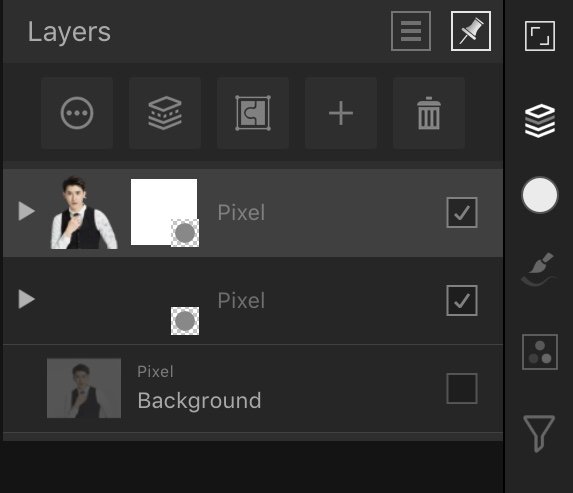Click the group layers stack icon
This screenshot has height=493, width=573.
(165, 113)
